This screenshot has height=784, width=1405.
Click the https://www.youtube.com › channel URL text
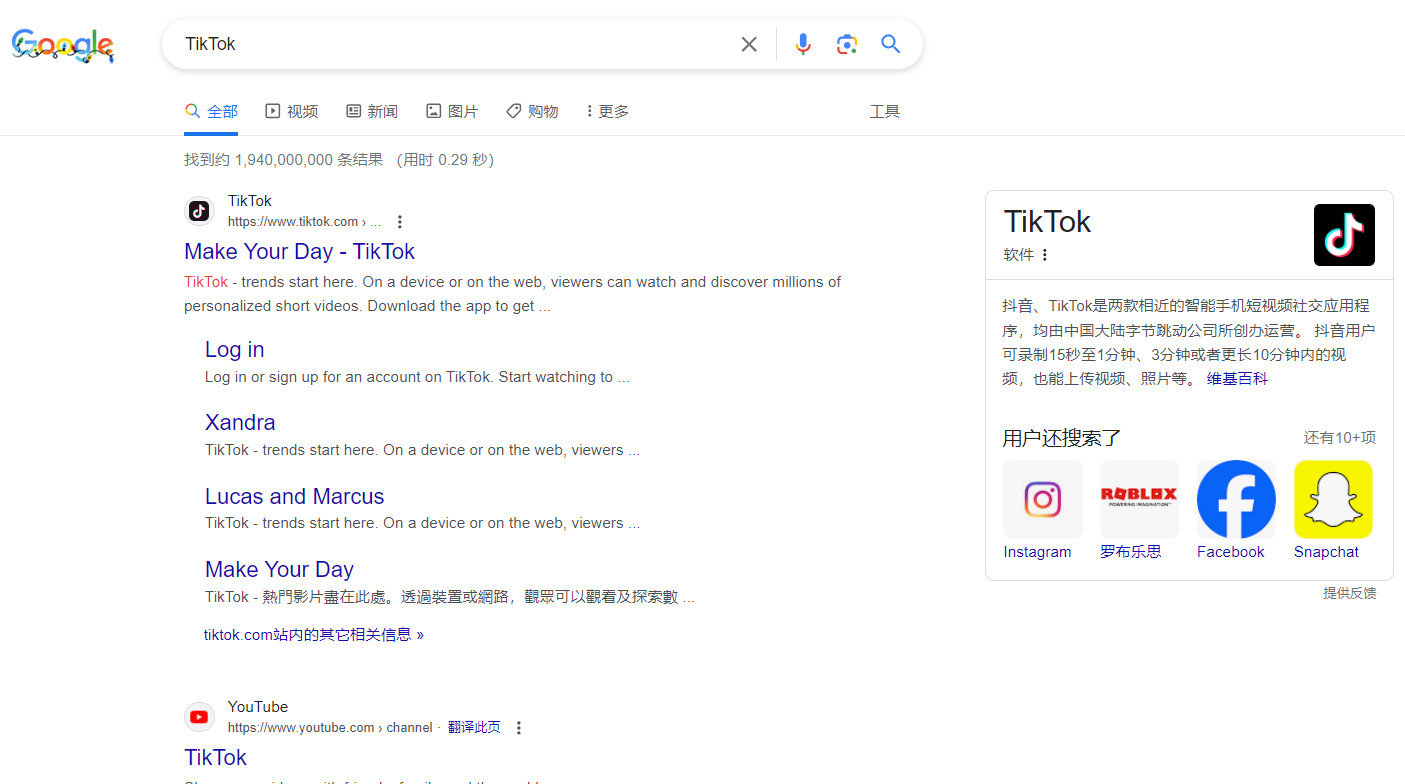330,728
